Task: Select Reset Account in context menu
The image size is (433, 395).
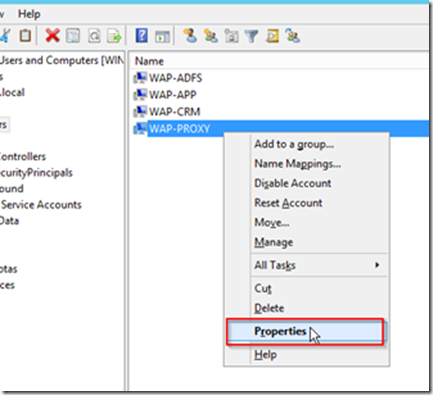Action: [288, 203]
